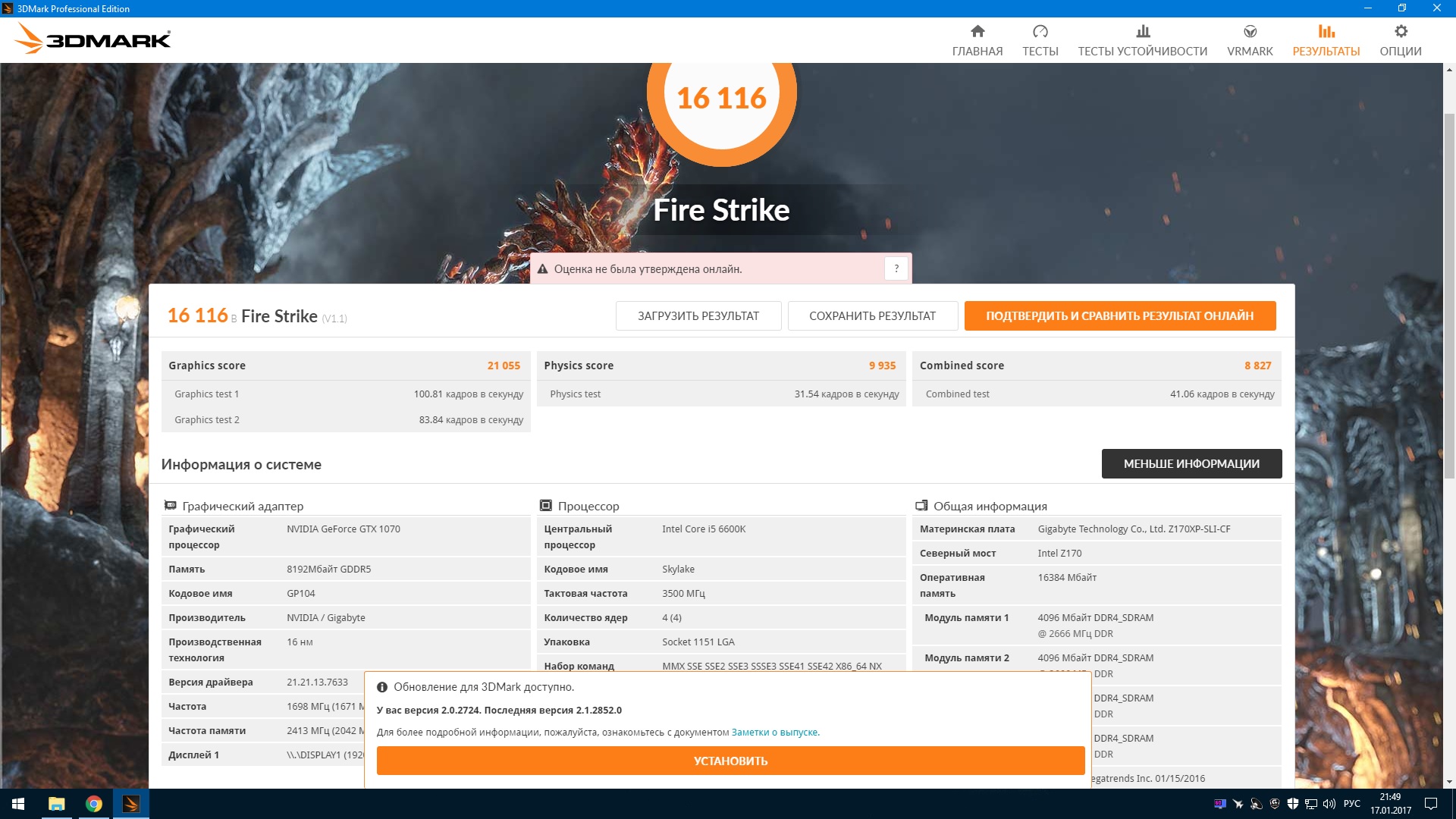Image resolution: width=1456 pixels, height=819 pixels.
Task: Click the 3DMark logo
Action: (93, 39)
